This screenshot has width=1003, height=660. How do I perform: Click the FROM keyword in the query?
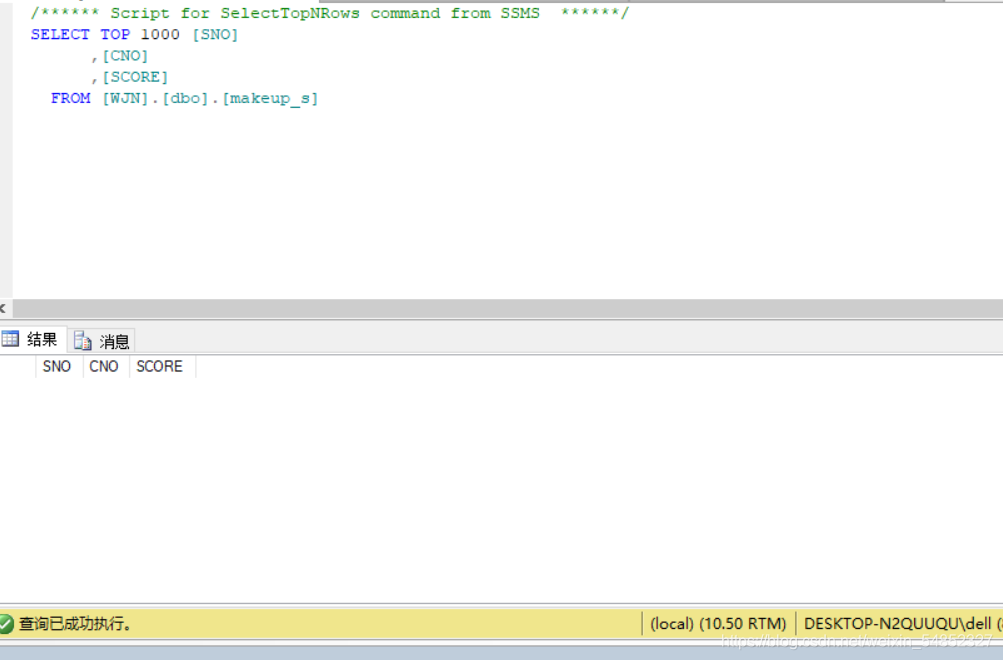click(x=70, y=98)
